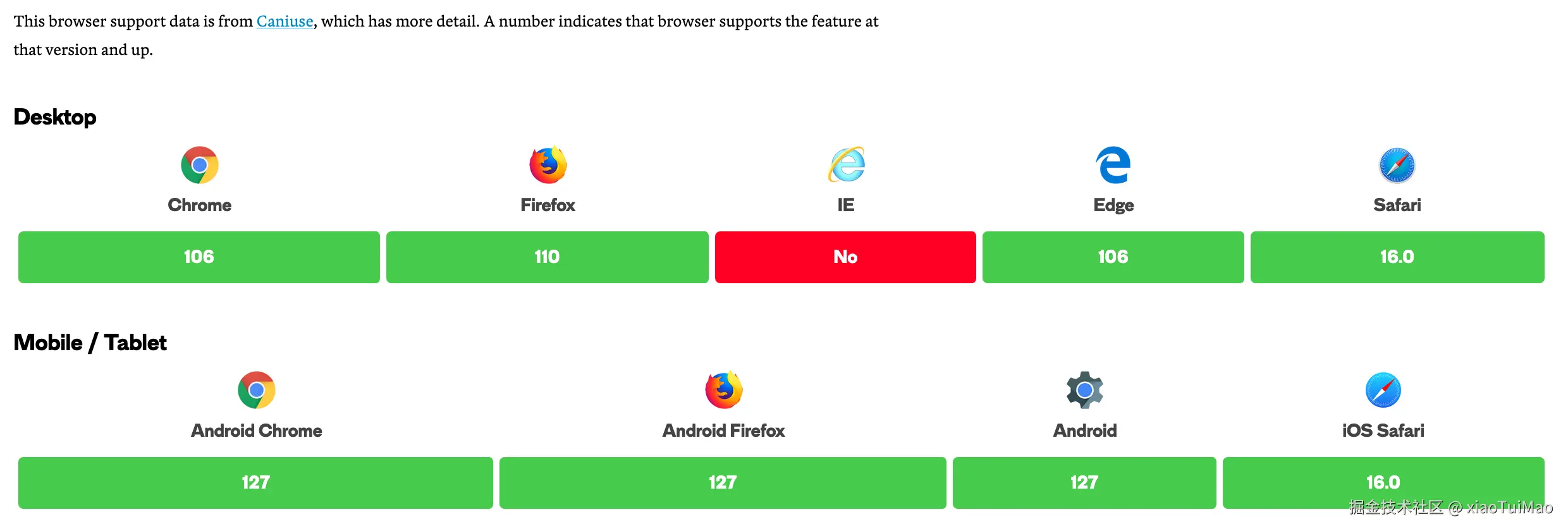Click the green Chrome 106 support bar
Viewport: 1568px width, 531px height.
(199, 257)
